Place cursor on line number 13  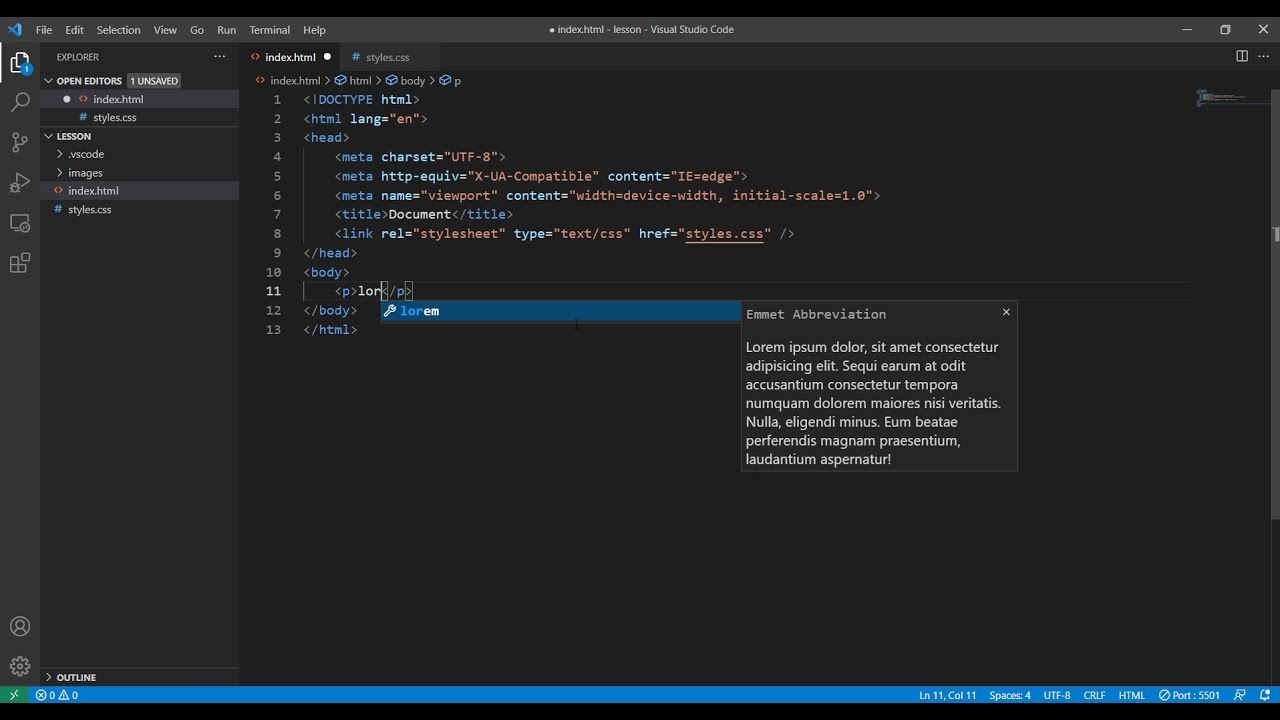tap(274, 330)
